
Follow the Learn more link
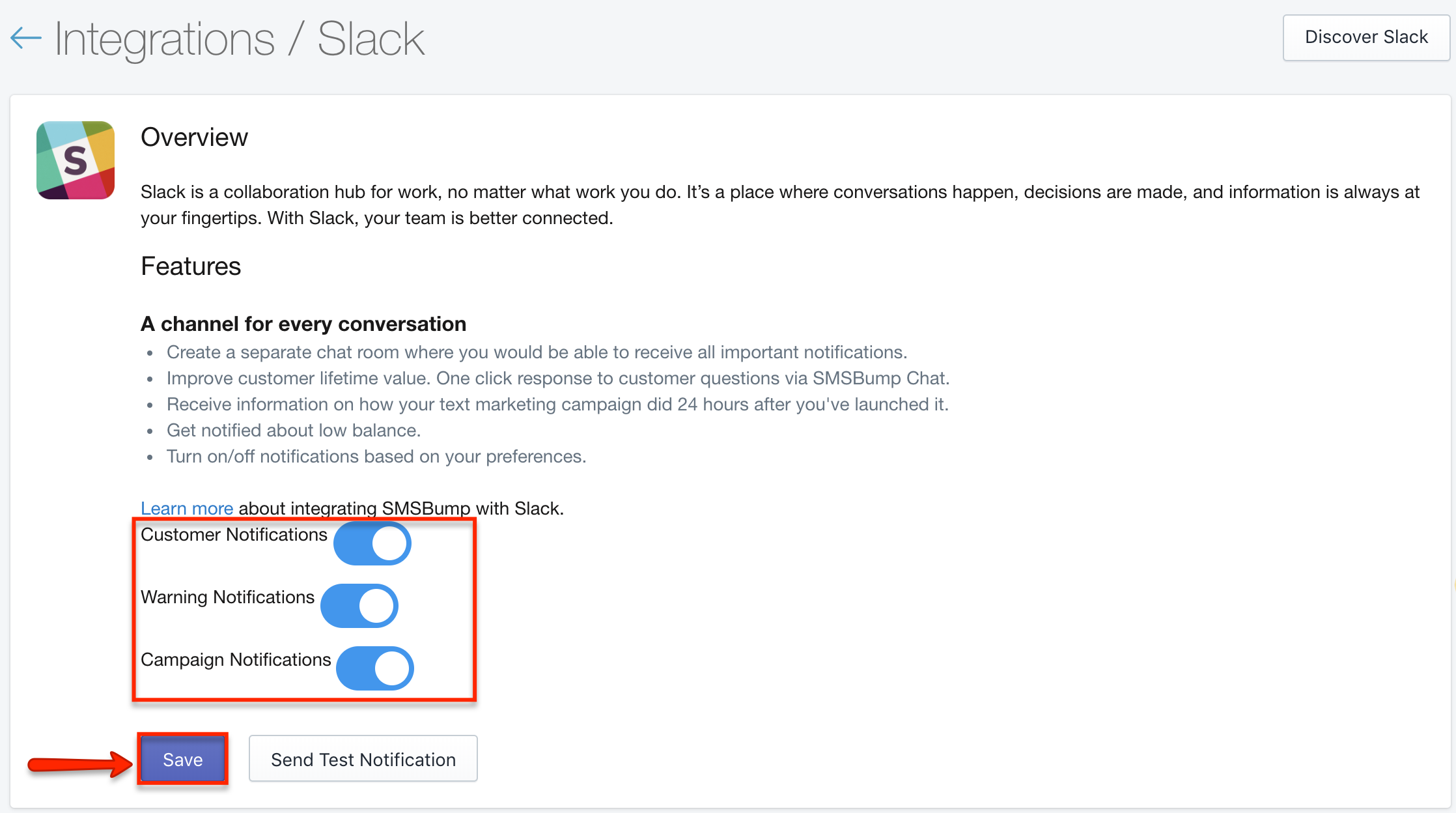click(187, 509)
